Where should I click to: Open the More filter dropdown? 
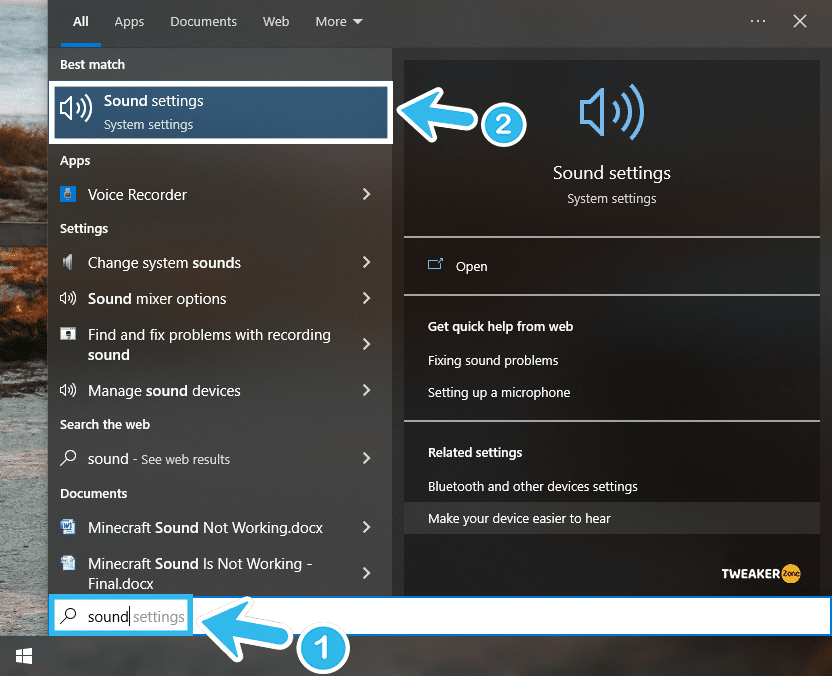pos(339,22)
